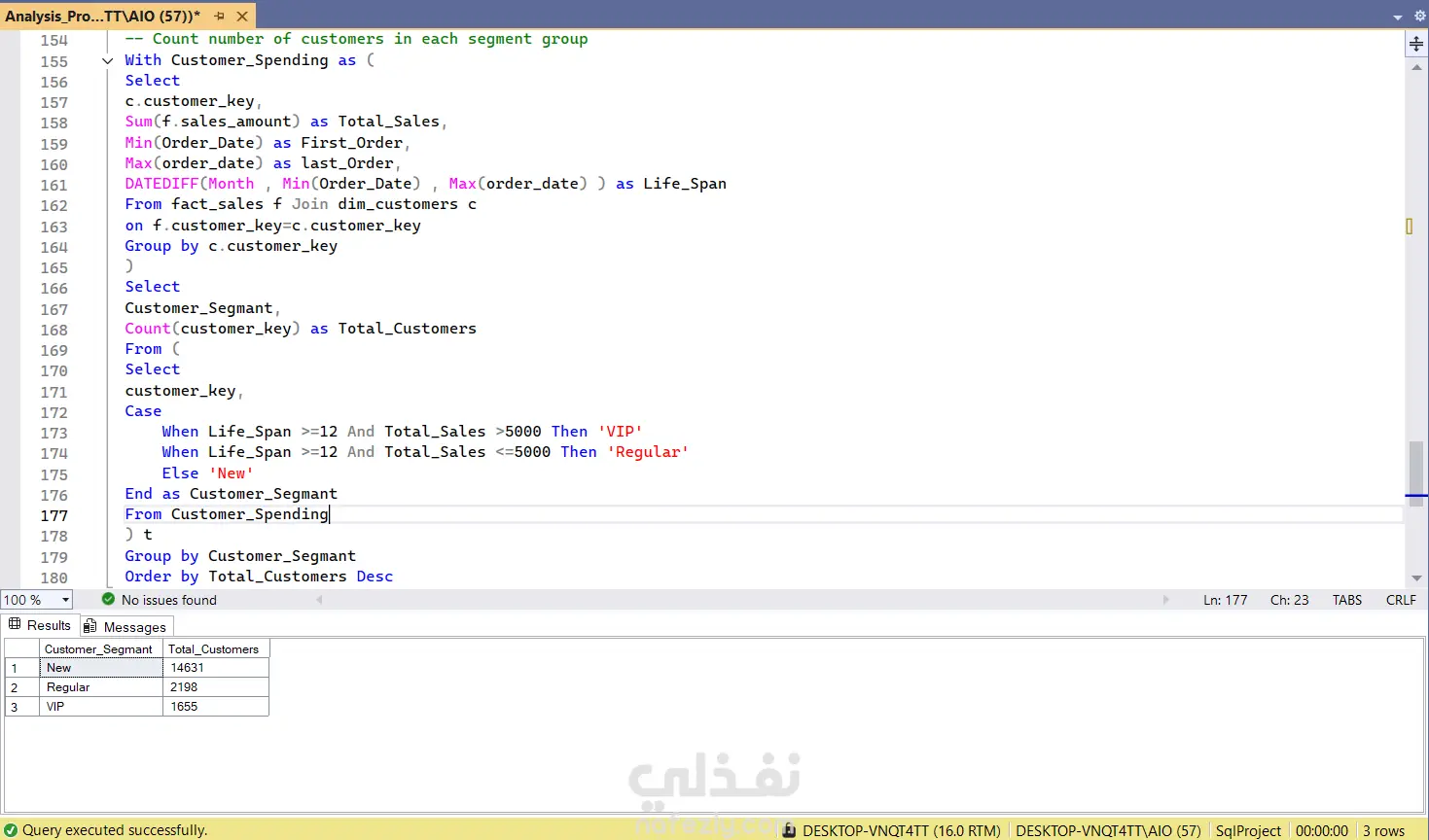The width and height of the screenshot is (1429, 840).
Task: Click the editor split-window handle icon
Action: (1416, 44)
